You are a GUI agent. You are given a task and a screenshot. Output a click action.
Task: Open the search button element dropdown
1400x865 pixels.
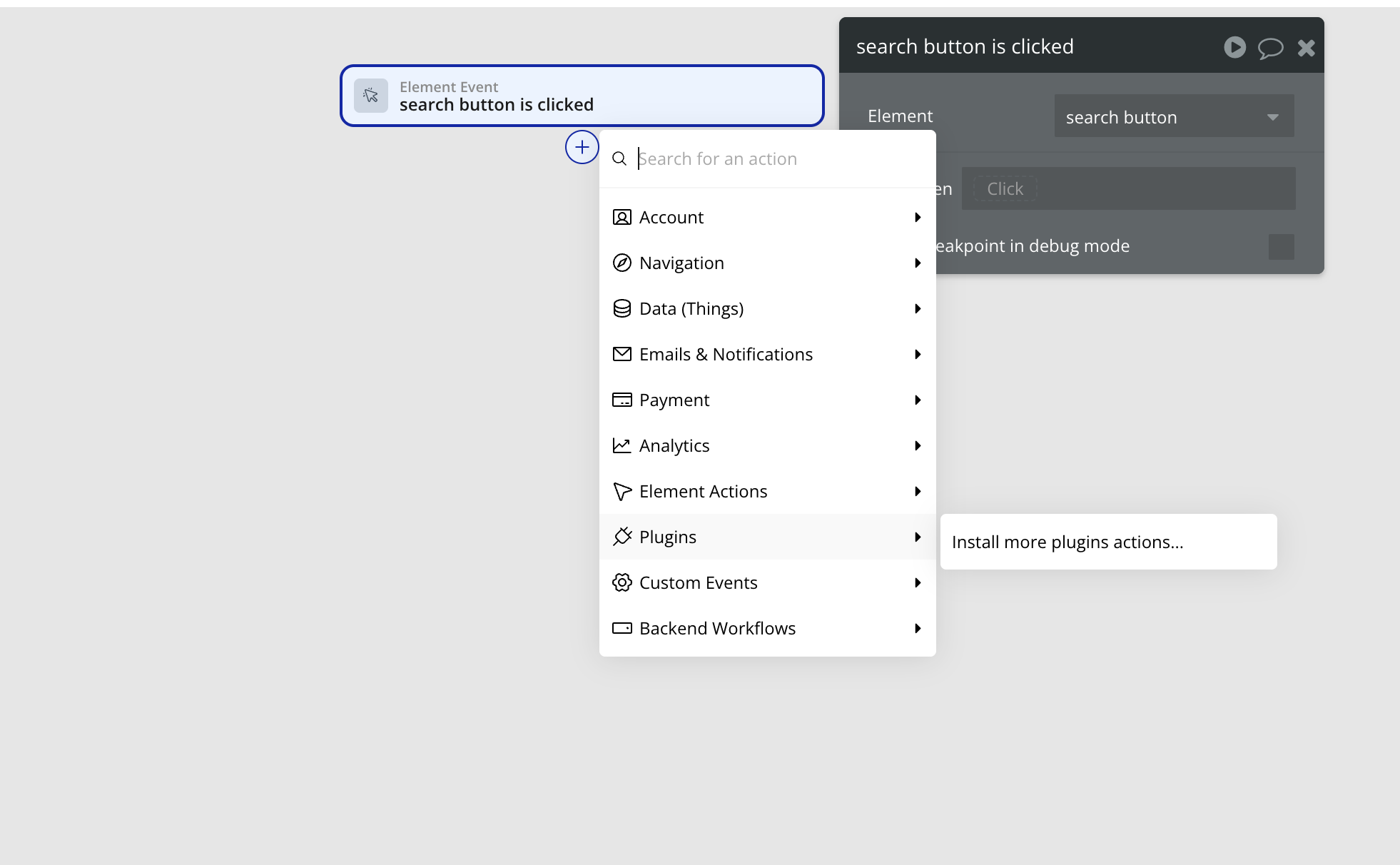click(1175, 116)
